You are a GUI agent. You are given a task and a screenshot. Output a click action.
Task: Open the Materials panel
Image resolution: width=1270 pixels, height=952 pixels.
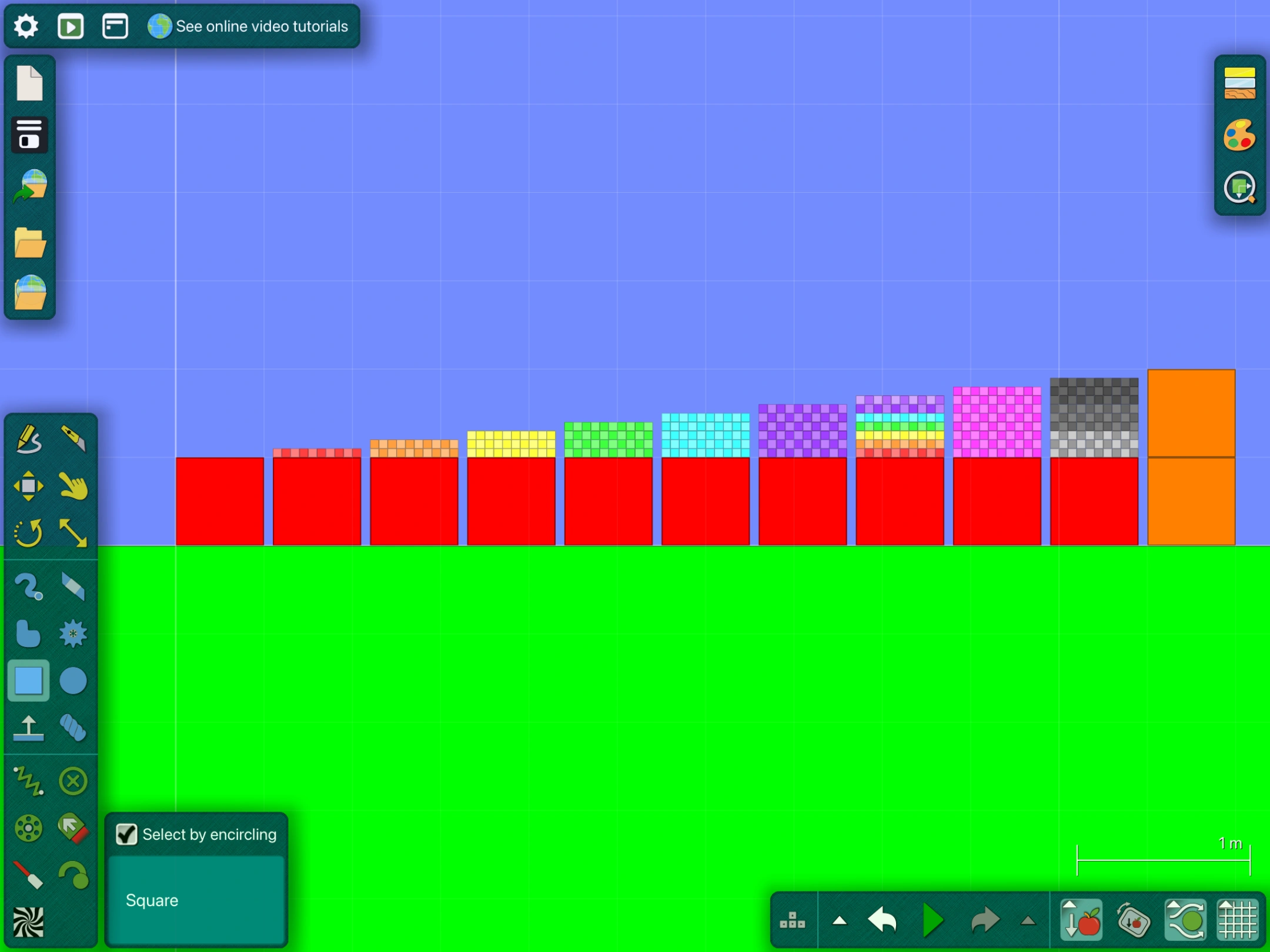1239,83
